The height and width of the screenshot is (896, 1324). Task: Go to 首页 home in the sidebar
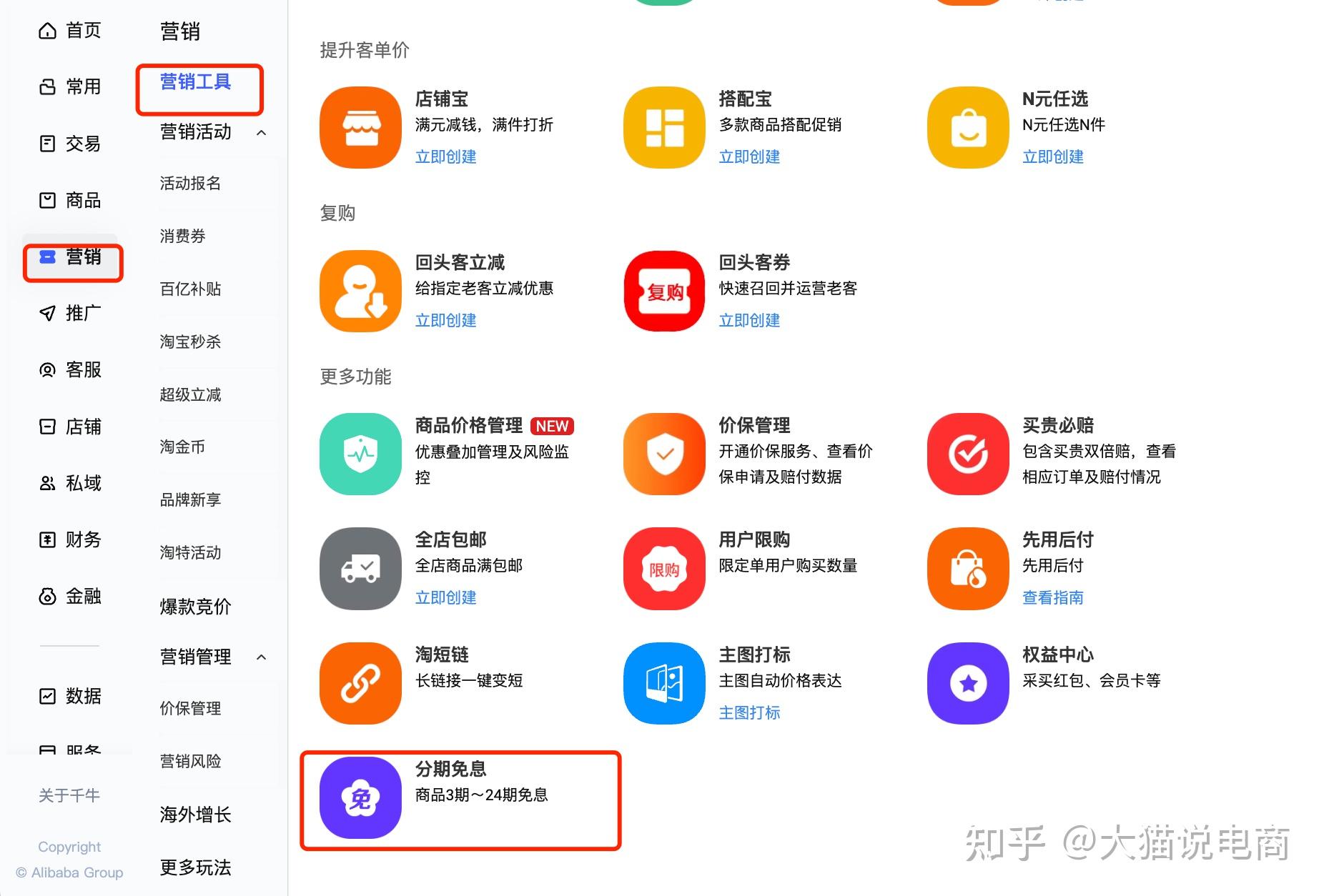69,30
